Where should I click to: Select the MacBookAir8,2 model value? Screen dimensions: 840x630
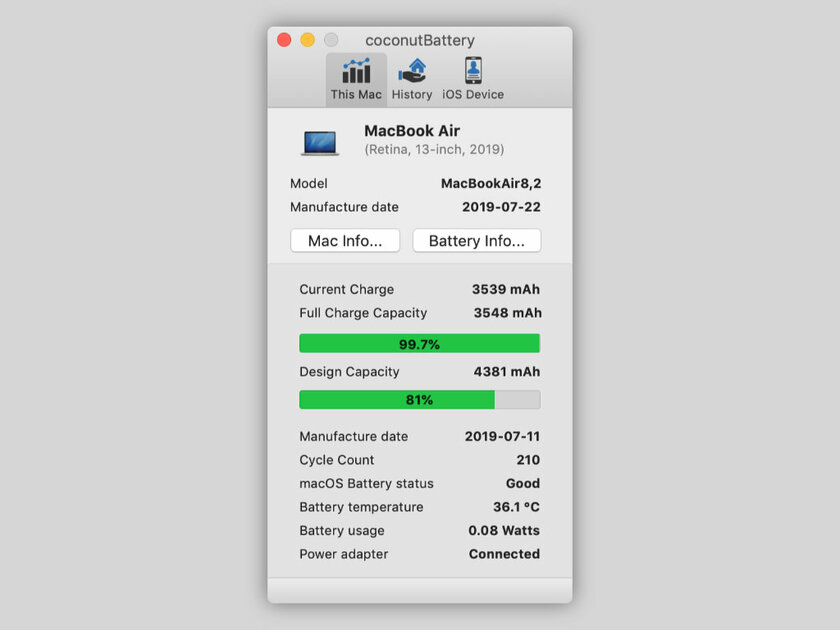pos(491,184)
